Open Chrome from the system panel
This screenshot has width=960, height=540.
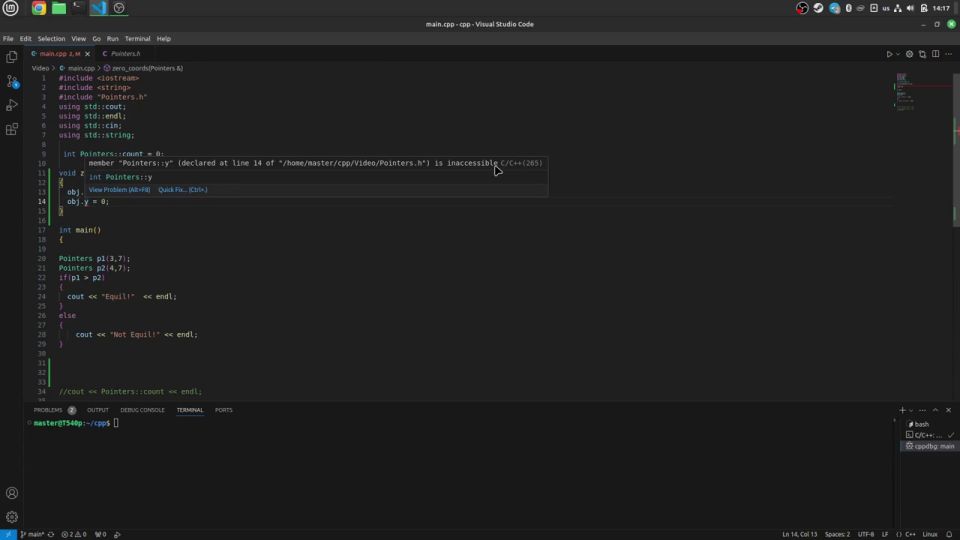[x=39, y=8]
